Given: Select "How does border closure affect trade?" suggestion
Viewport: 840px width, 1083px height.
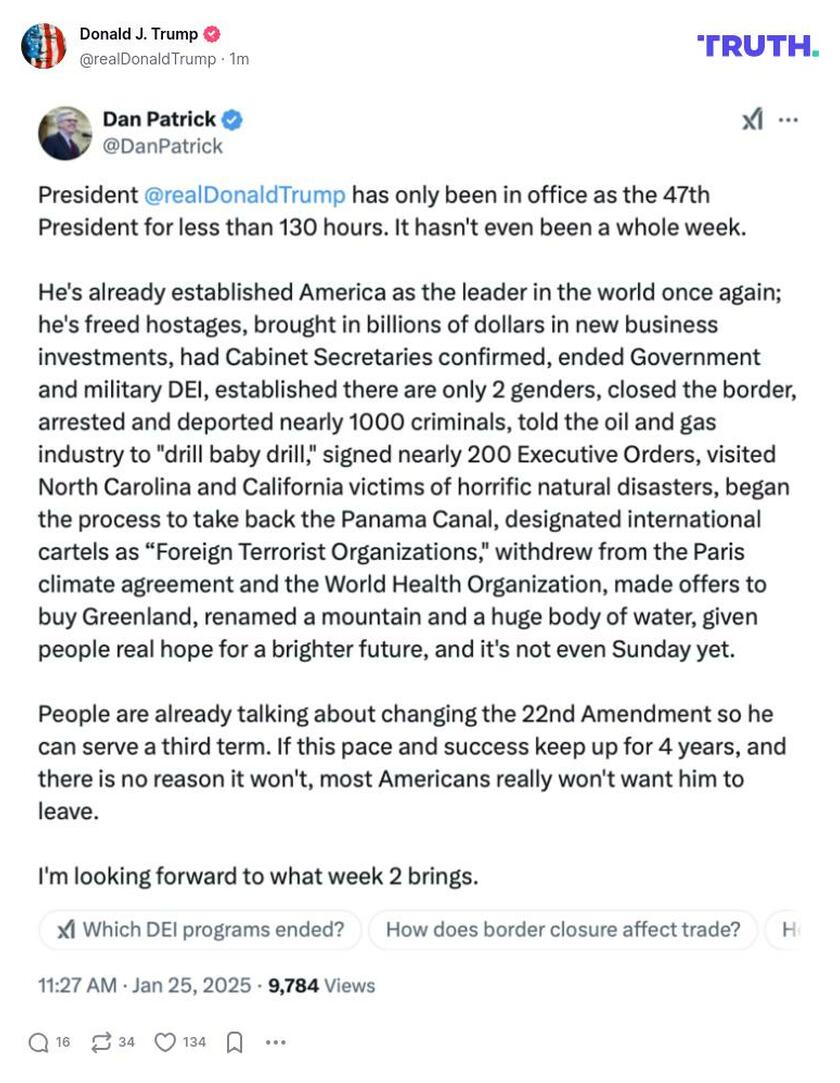Looking at the screenshot, I should [563, 930].
